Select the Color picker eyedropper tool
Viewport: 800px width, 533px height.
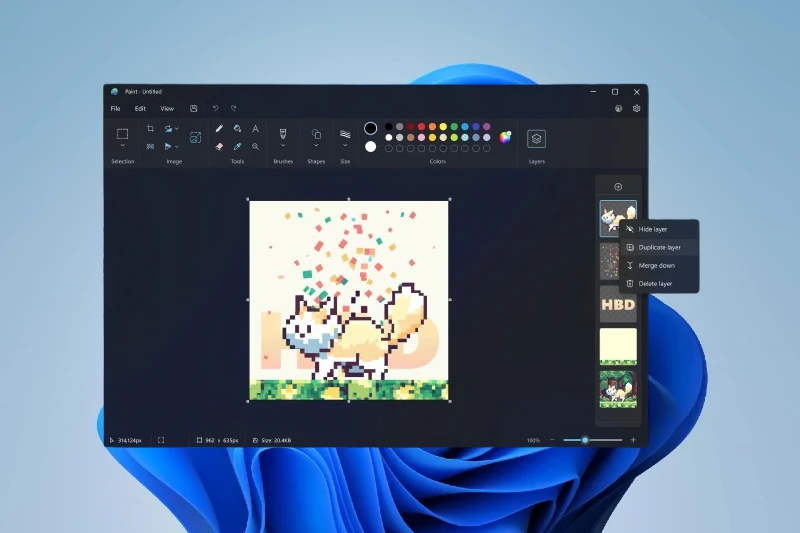[237, 146]
